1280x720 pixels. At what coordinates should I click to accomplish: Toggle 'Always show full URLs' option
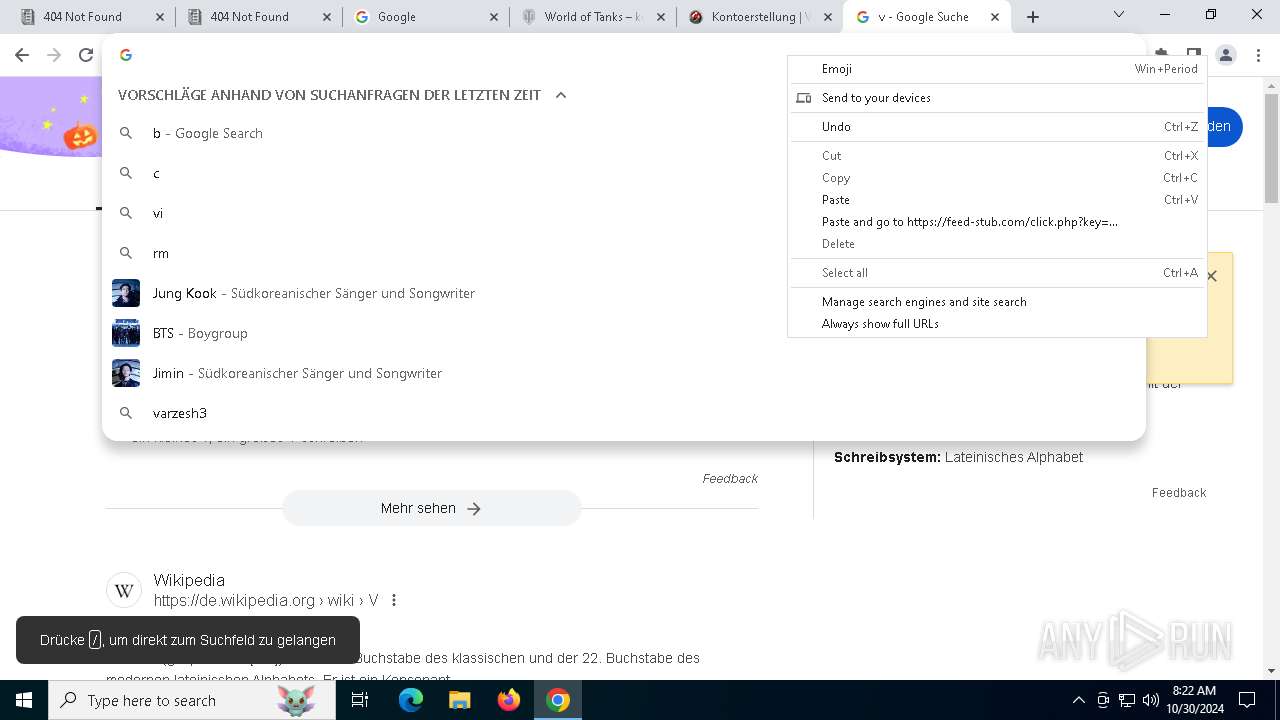pos(997,324)
